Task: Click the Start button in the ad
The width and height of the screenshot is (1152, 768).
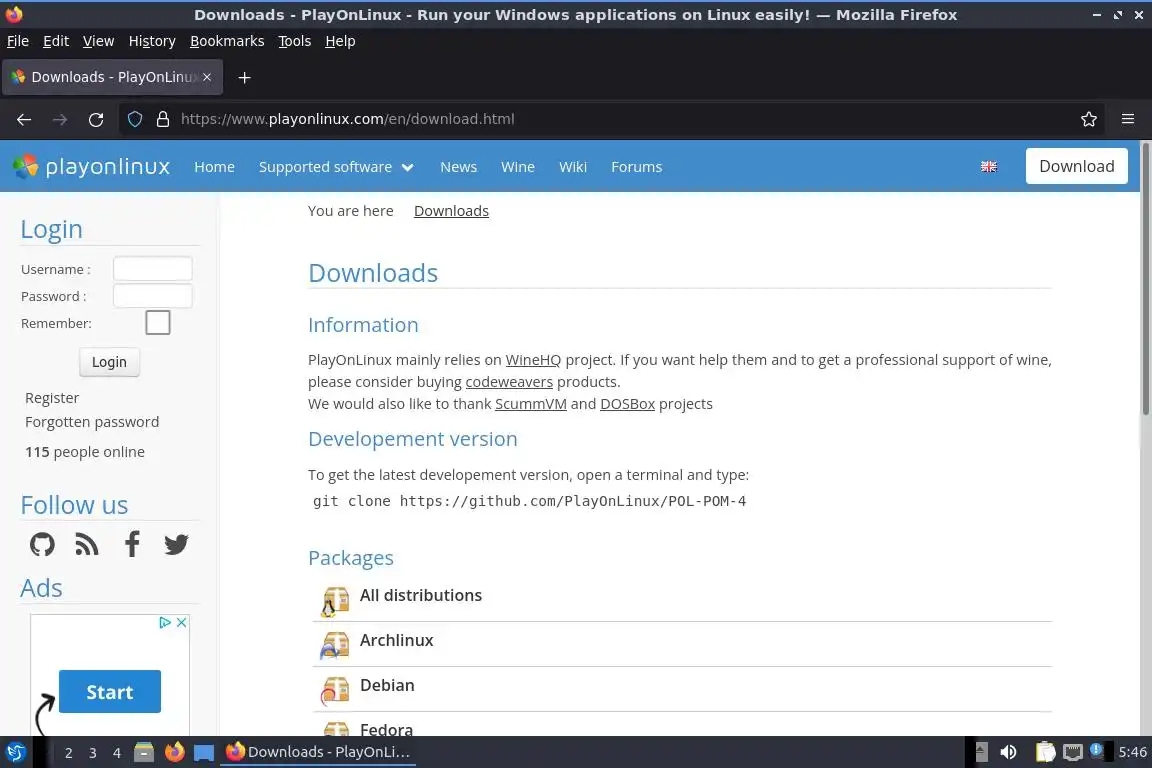Action: 109,692
